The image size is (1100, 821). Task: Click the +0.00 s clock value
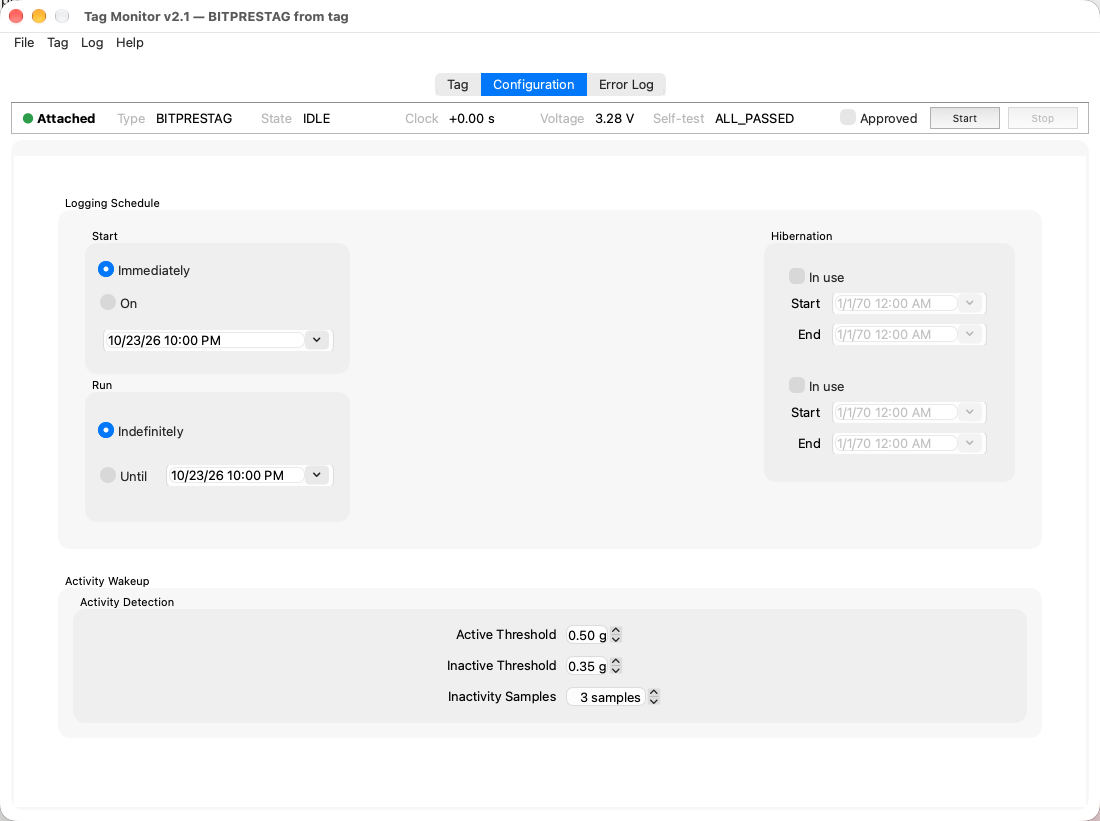coord(471,119)
